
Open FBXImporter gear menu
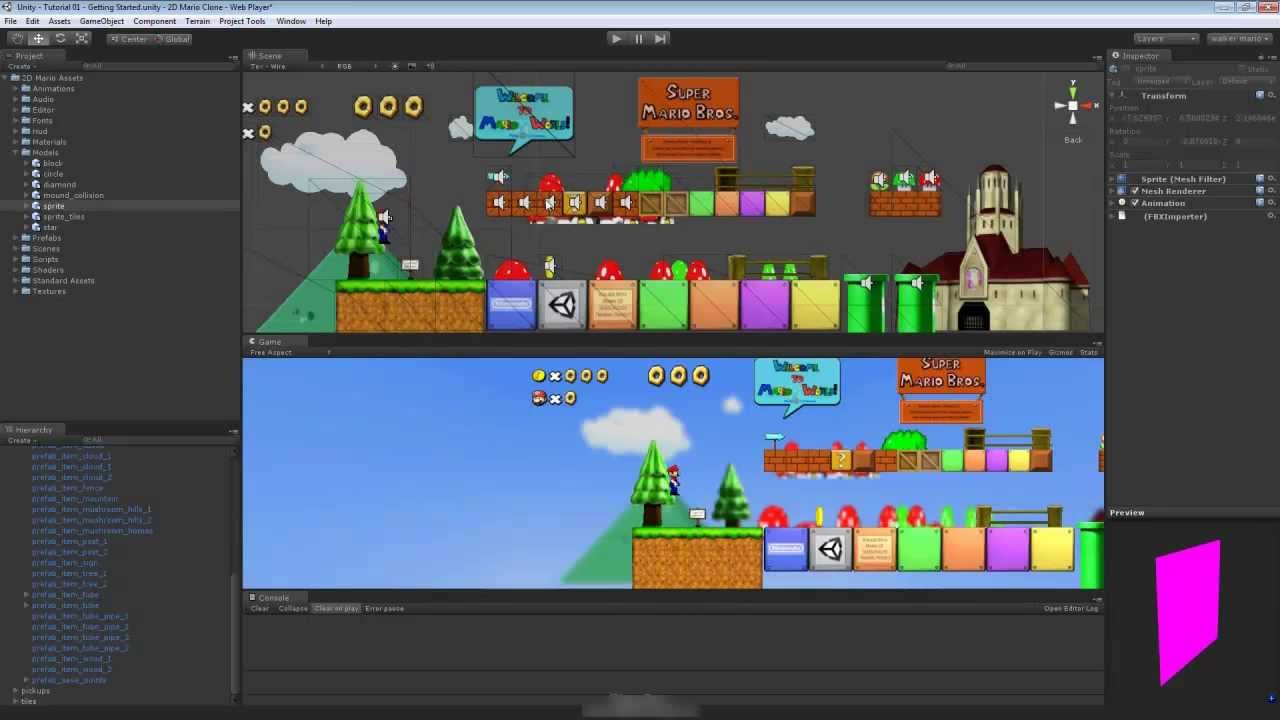(1271, 216)
